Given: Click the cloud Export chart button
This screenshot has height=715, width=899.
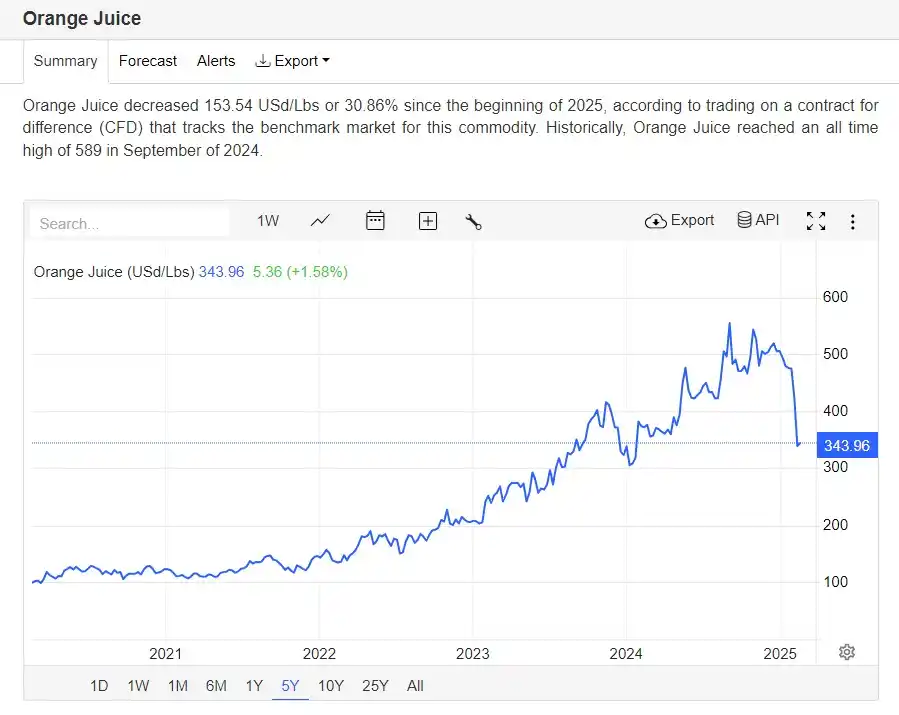Looking at the screenshot, I should click(680, 221).
